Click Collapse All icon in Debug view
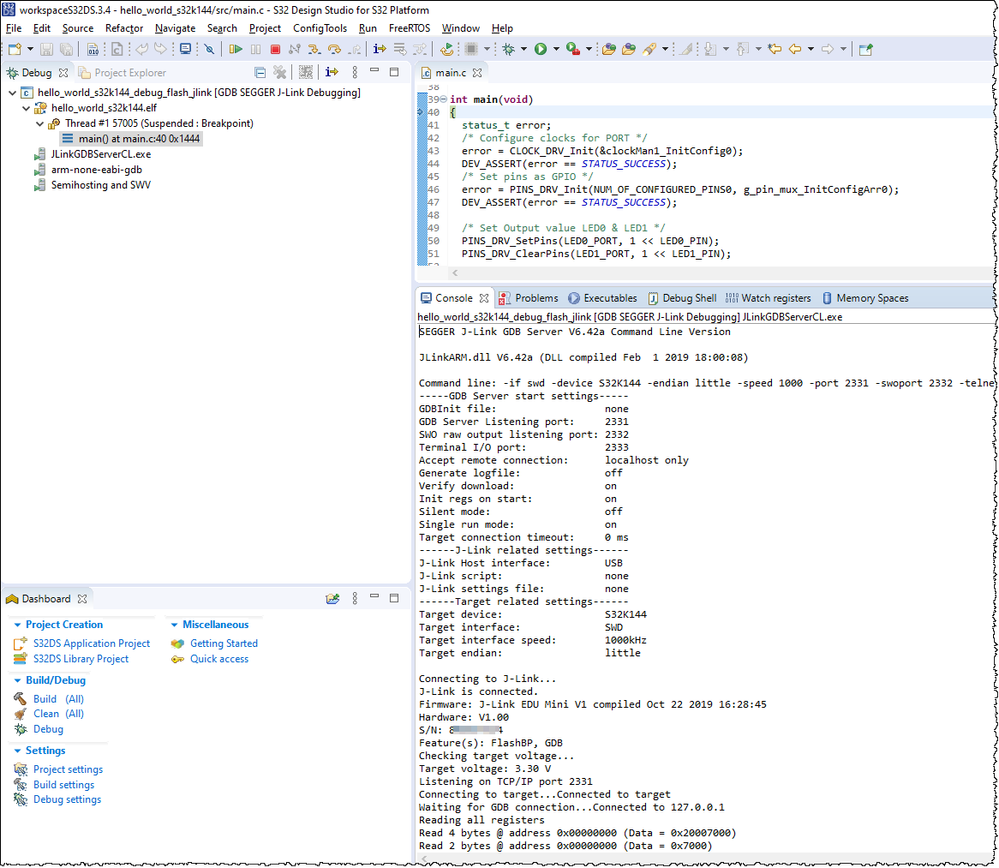The width and height of the screenshot is (999, 868). click(260, 72)
